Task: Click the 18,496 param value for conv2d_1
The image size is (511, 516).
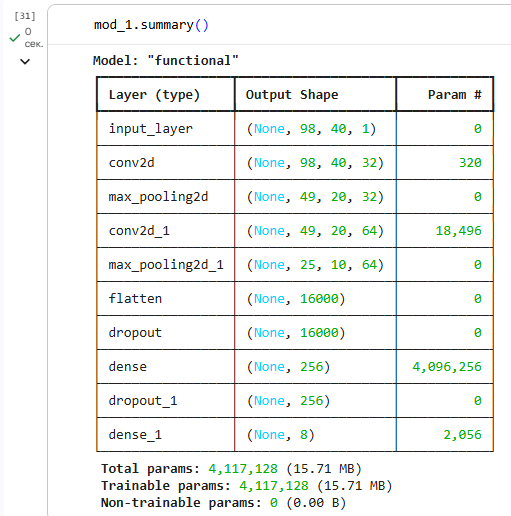Action: click(x=459, y=231)
